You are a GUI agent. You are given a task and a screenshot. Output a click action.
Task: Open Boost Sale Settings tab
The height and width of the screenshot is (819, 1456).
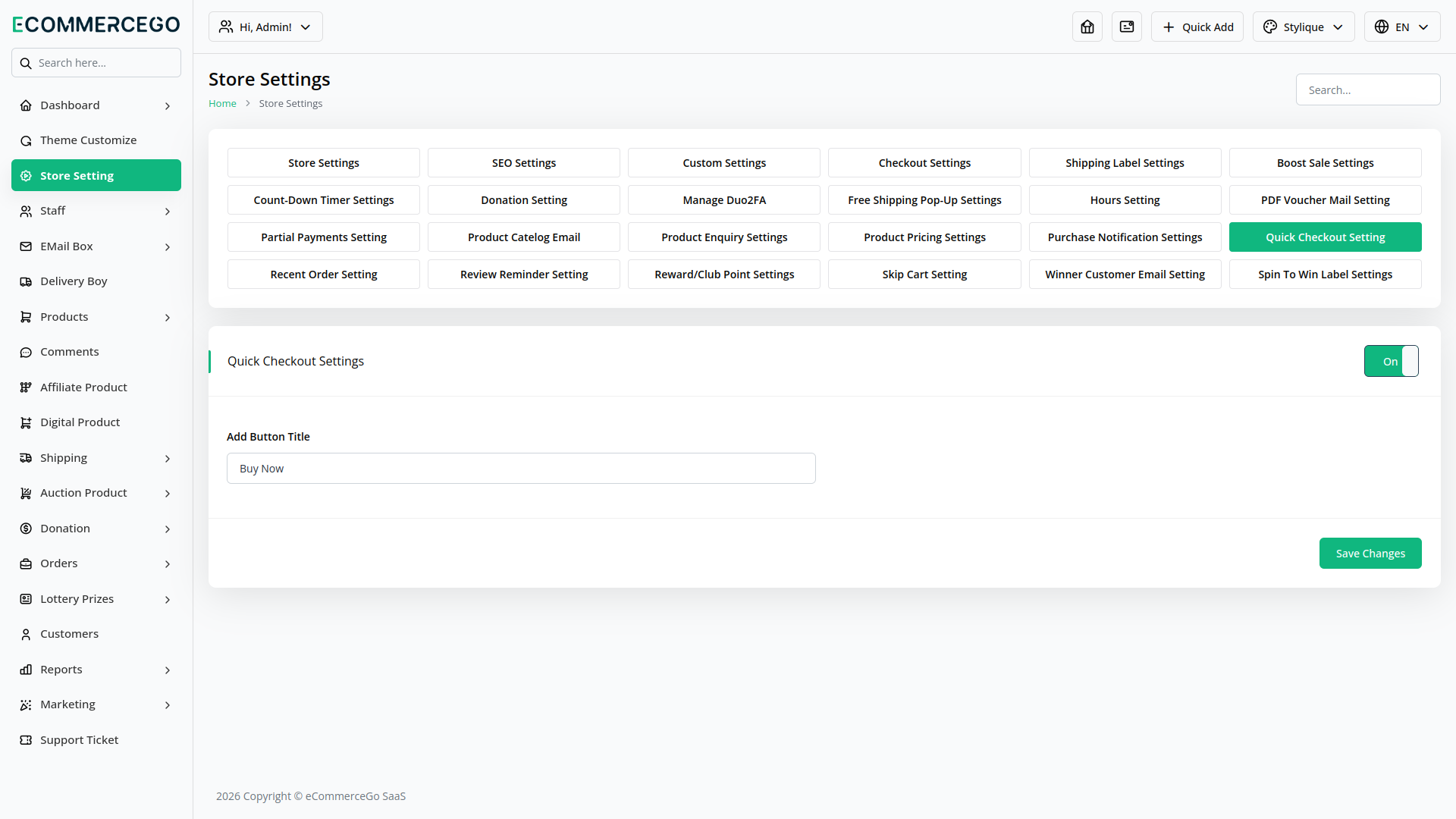(1325, 162)
